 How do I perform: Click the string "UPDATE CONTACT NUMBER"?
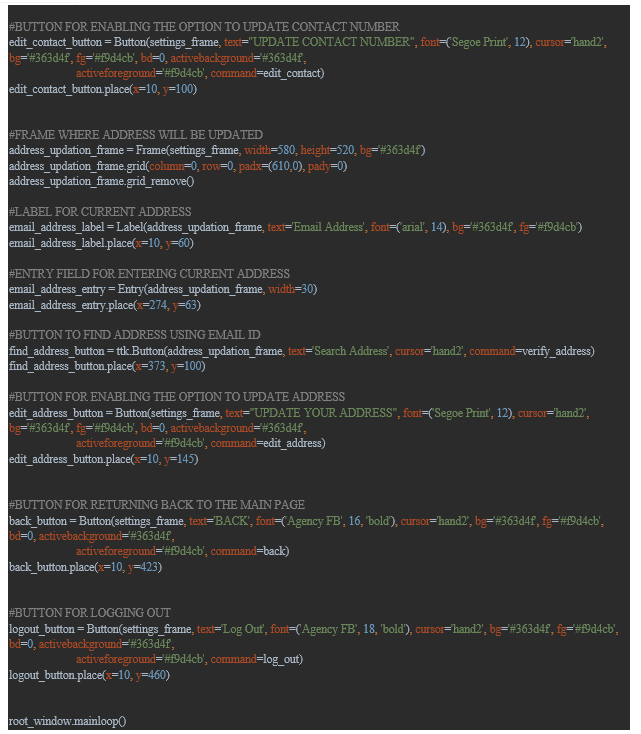coord(332,42)
